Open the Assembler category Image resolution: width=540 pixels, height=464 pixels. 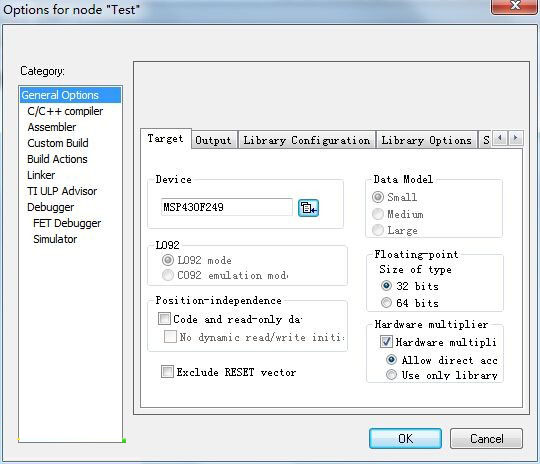pyautogui.click(x=52, y=127)
